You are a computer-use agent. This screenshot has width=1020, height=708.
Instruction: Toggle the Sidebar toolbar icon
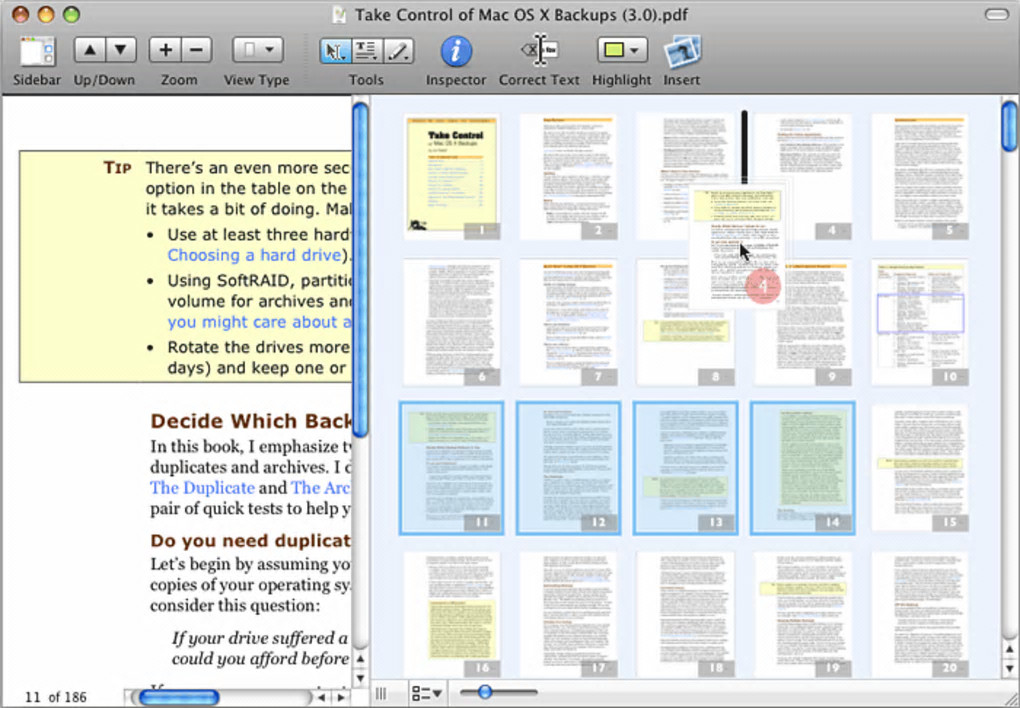click(37, 51)
